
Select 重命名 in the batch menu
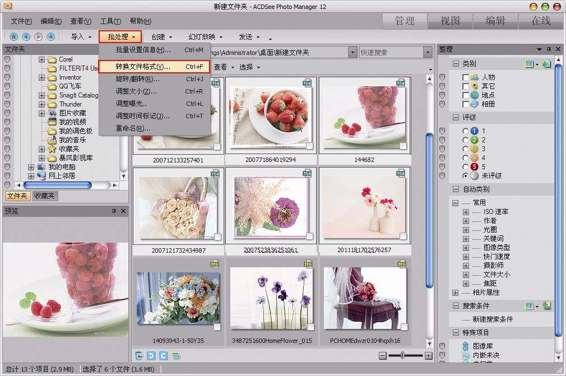tap(154, 128)
